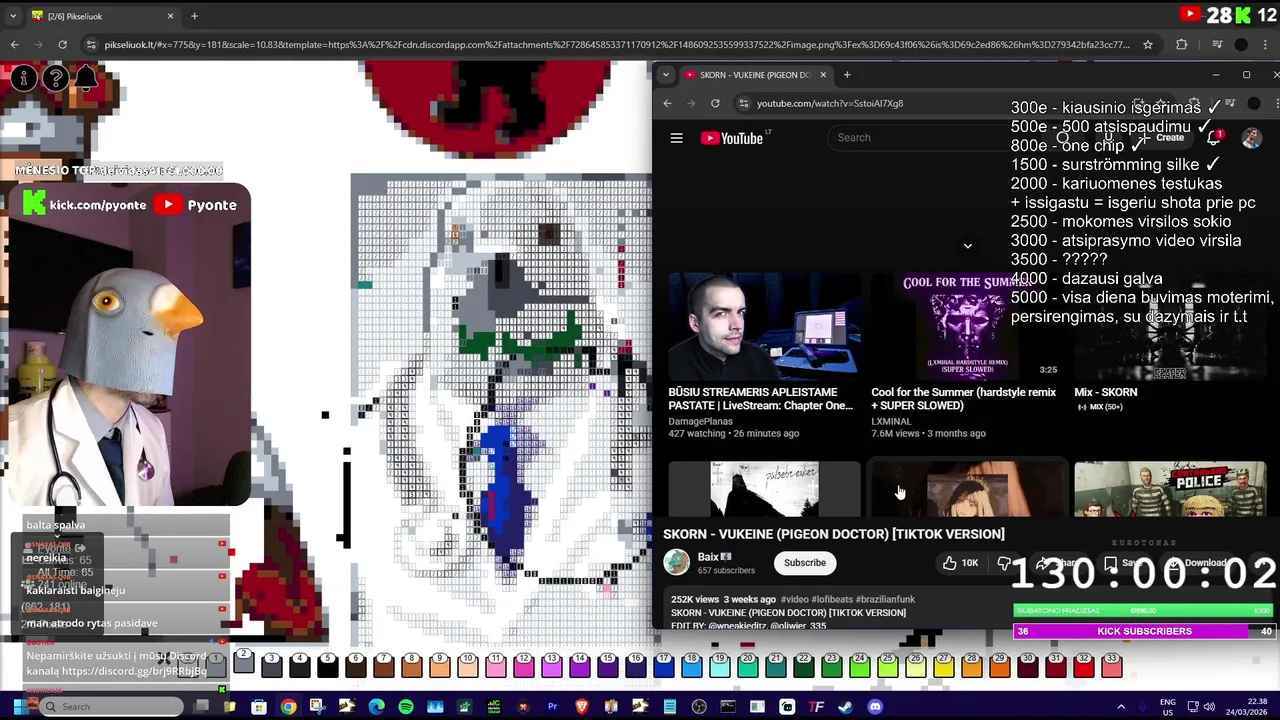
Task: Subscribe to the Baix channel
Action: click(805, 563)
